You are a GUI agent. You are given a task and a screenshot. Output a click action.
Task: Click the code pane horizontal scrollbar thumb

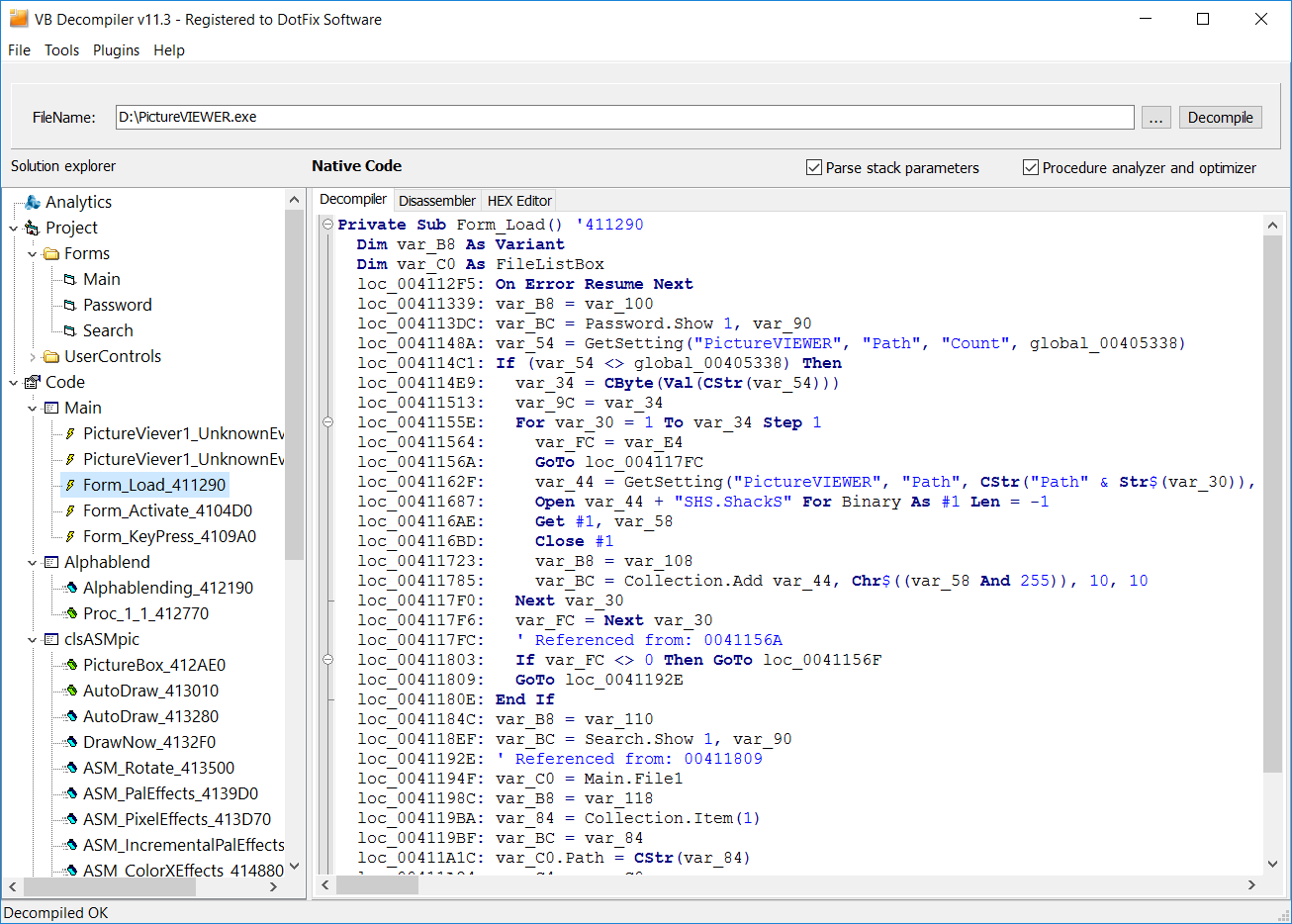[x=377, y=885]
